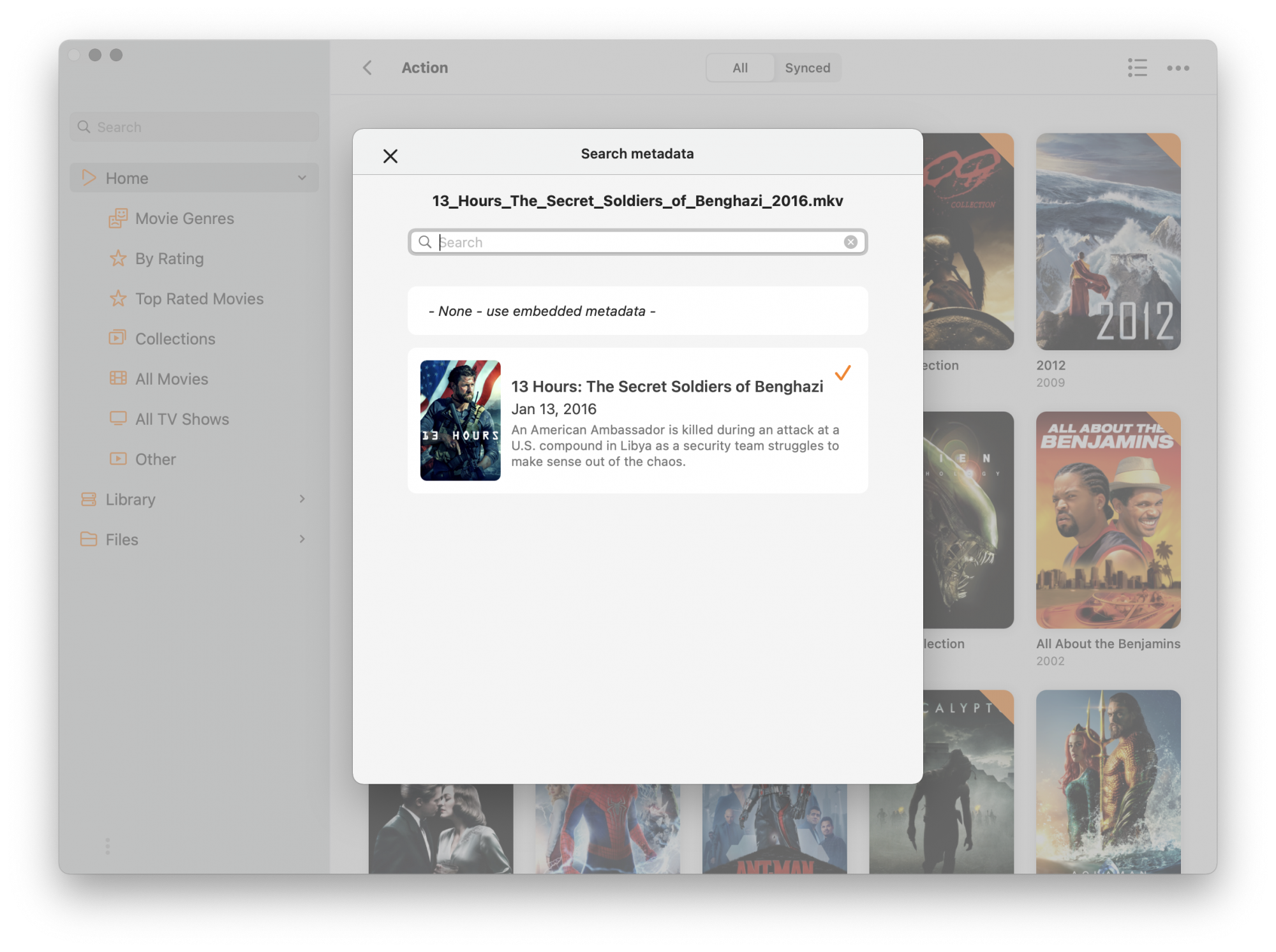Select None - use embedded metadata option

pyautogui.click(x=637, y=311)
